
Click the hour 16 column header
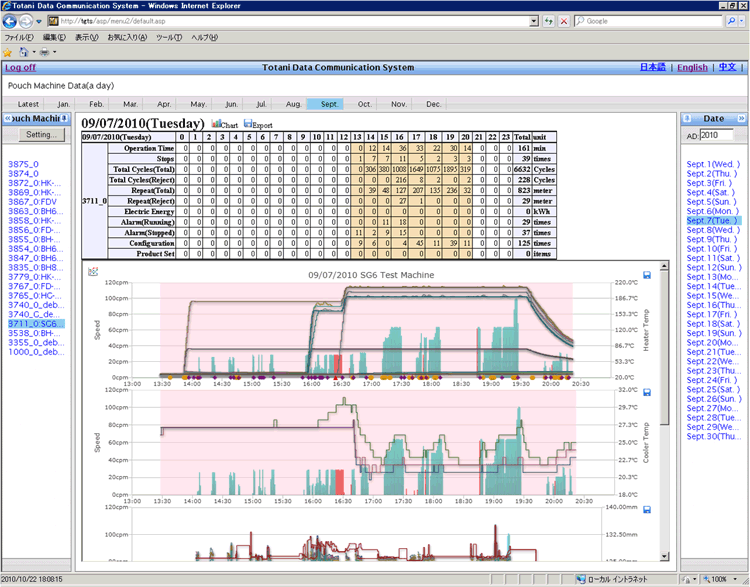(x=399, y=137)
